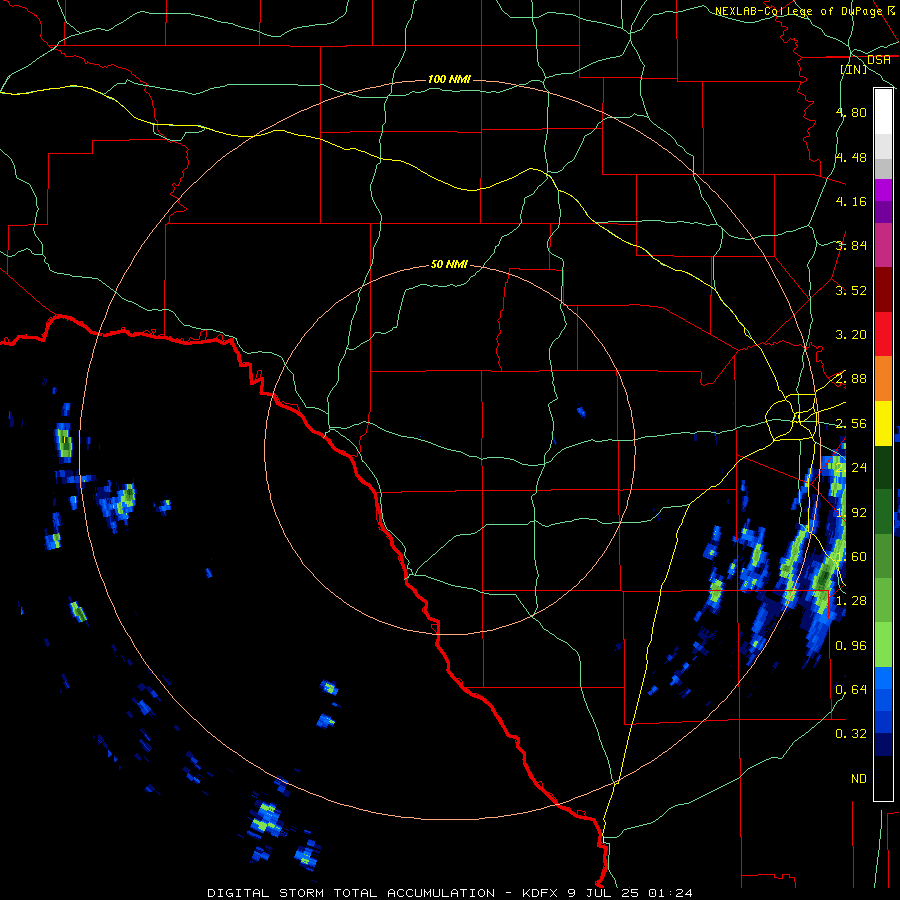Screen dimensions: 900x900
Task: Select the 1.28 legend value
Action: [851, 601]
